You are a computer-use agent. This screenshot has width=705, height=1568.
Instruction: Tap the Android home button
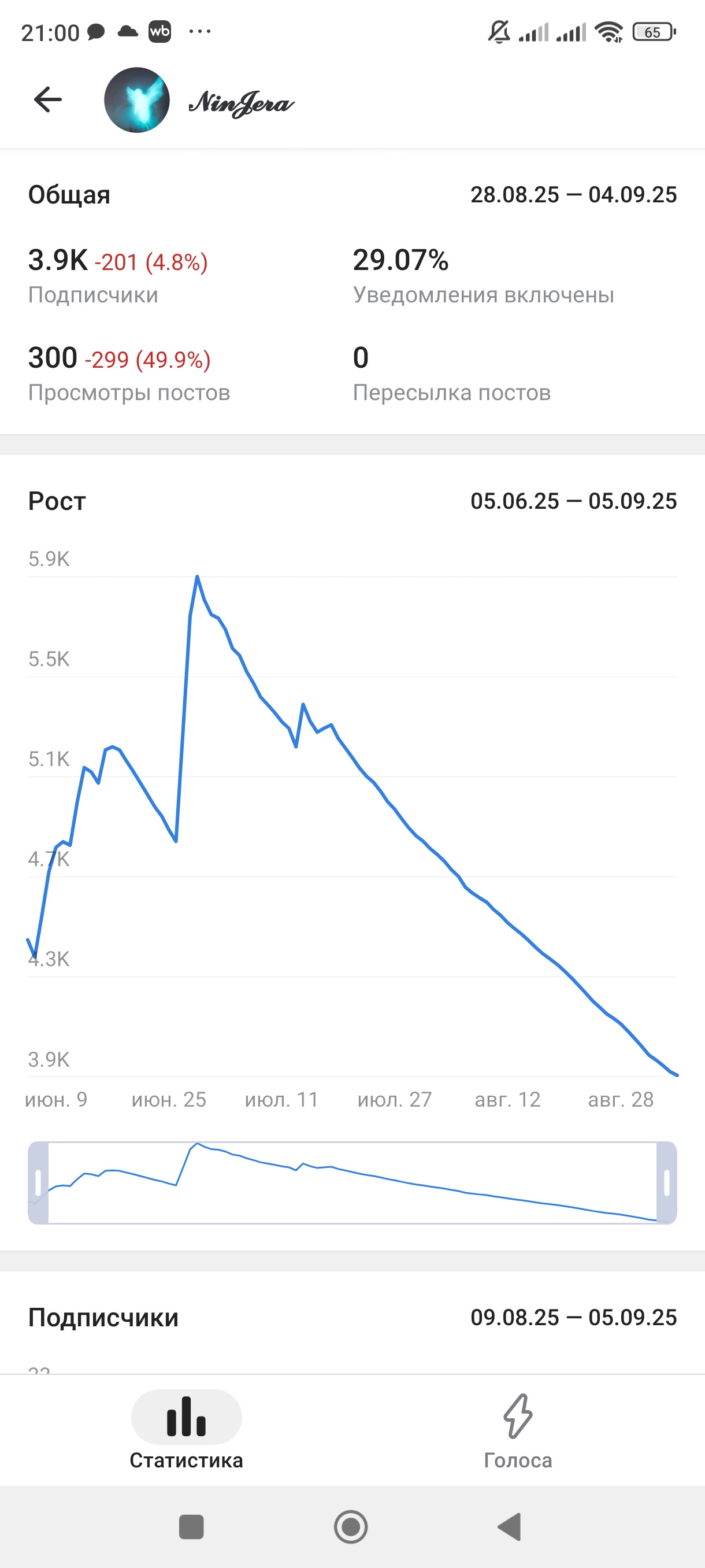[351, 1526]
